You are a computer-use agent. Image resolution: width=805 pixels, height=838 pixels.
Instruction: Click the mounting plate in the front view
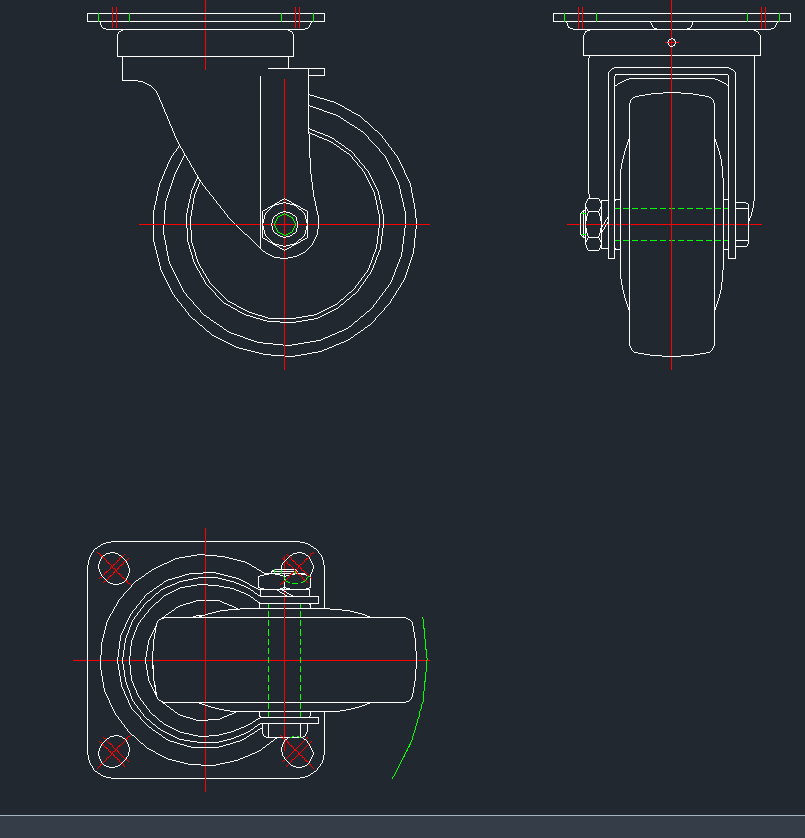(671, 17)
